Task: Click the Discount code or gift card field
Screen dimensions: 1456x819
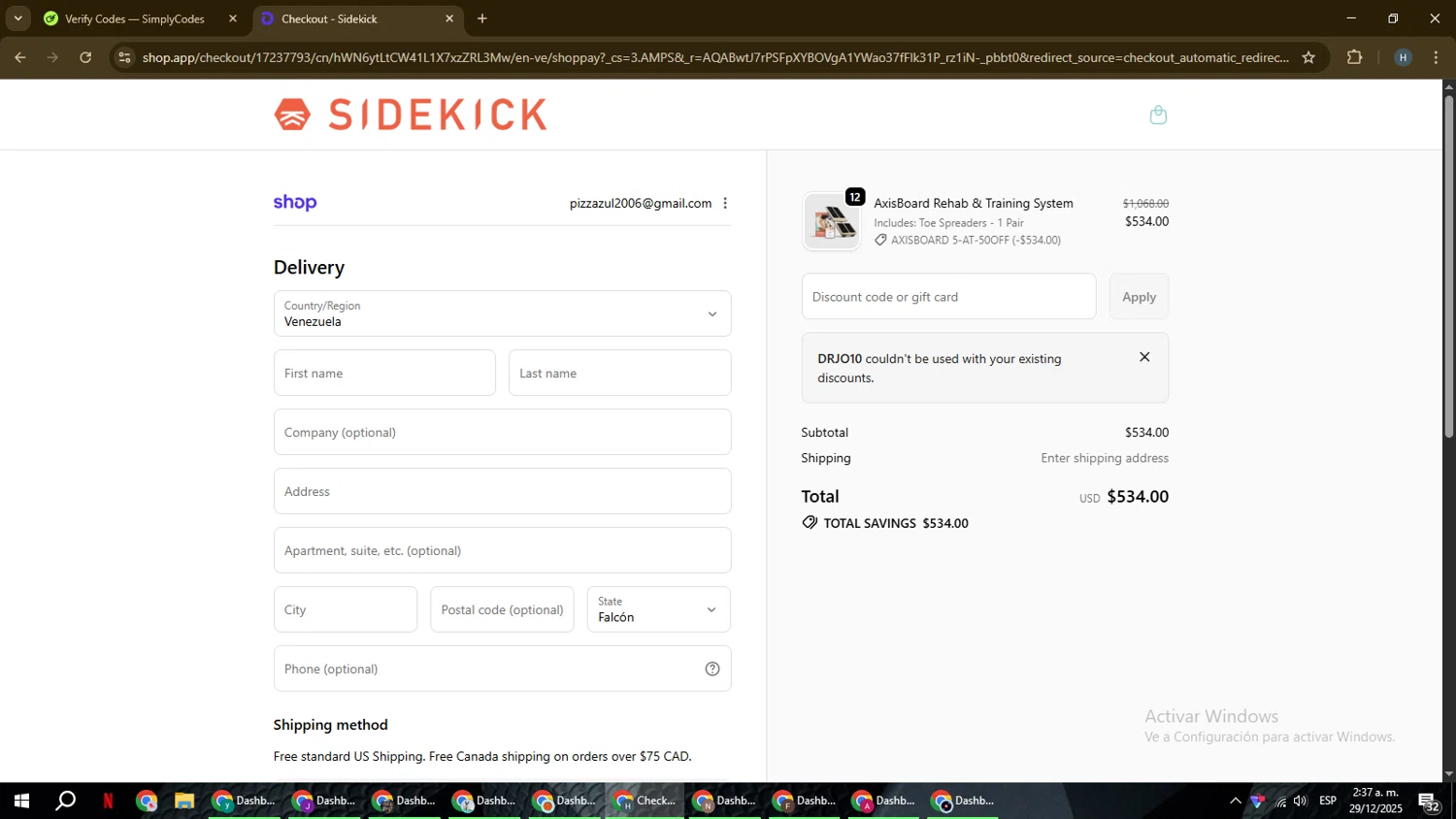Action: [x=948, y=297]
